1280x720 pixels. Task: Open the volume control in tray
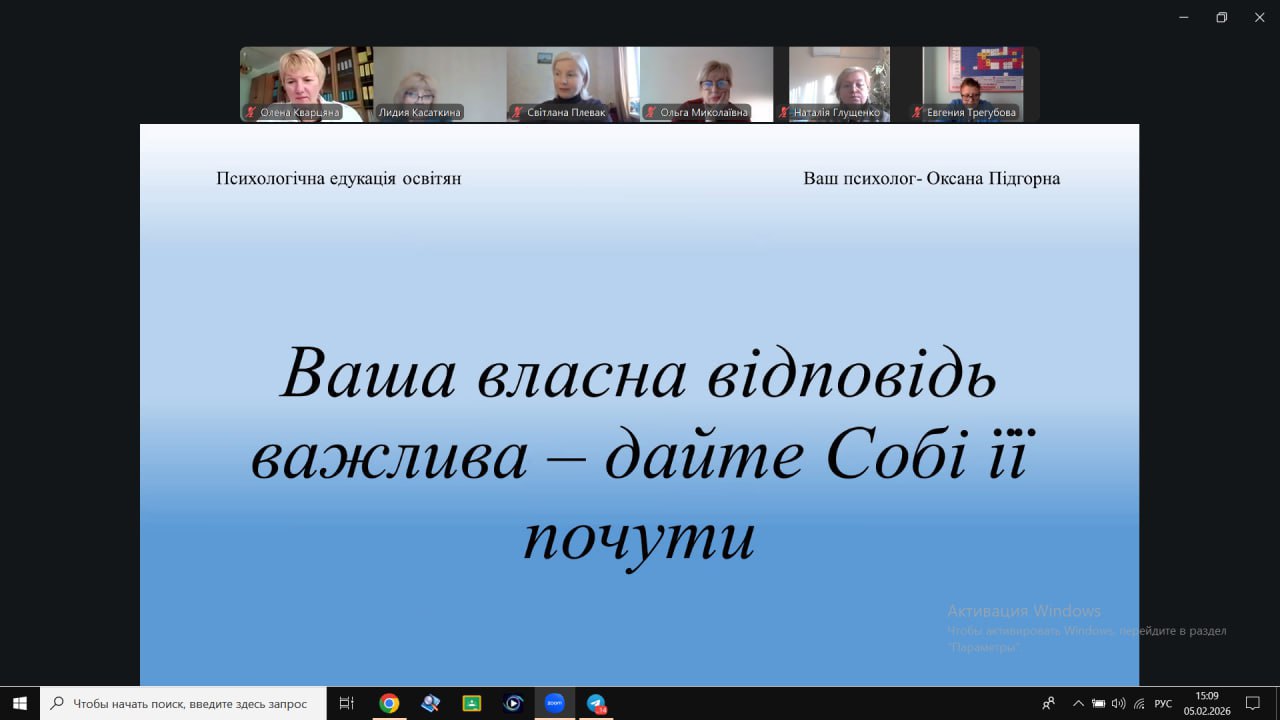tap(1118, 703)
